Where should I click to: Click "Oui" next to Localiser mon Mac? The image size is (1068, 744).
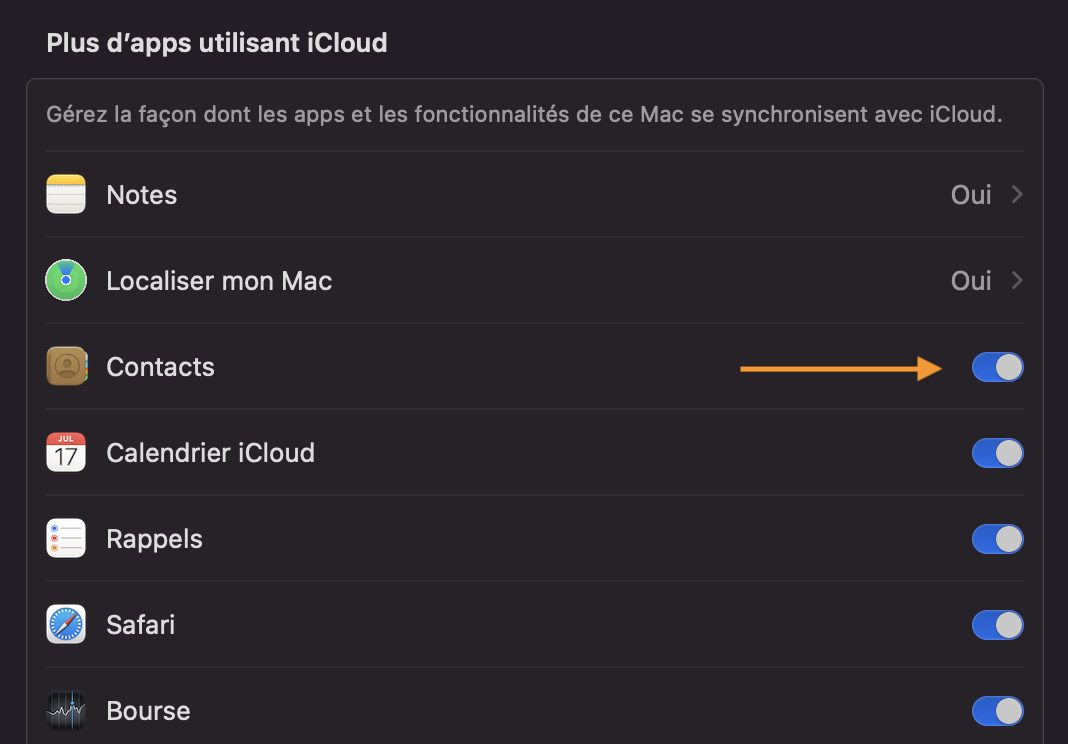click(x=971, y=280)
